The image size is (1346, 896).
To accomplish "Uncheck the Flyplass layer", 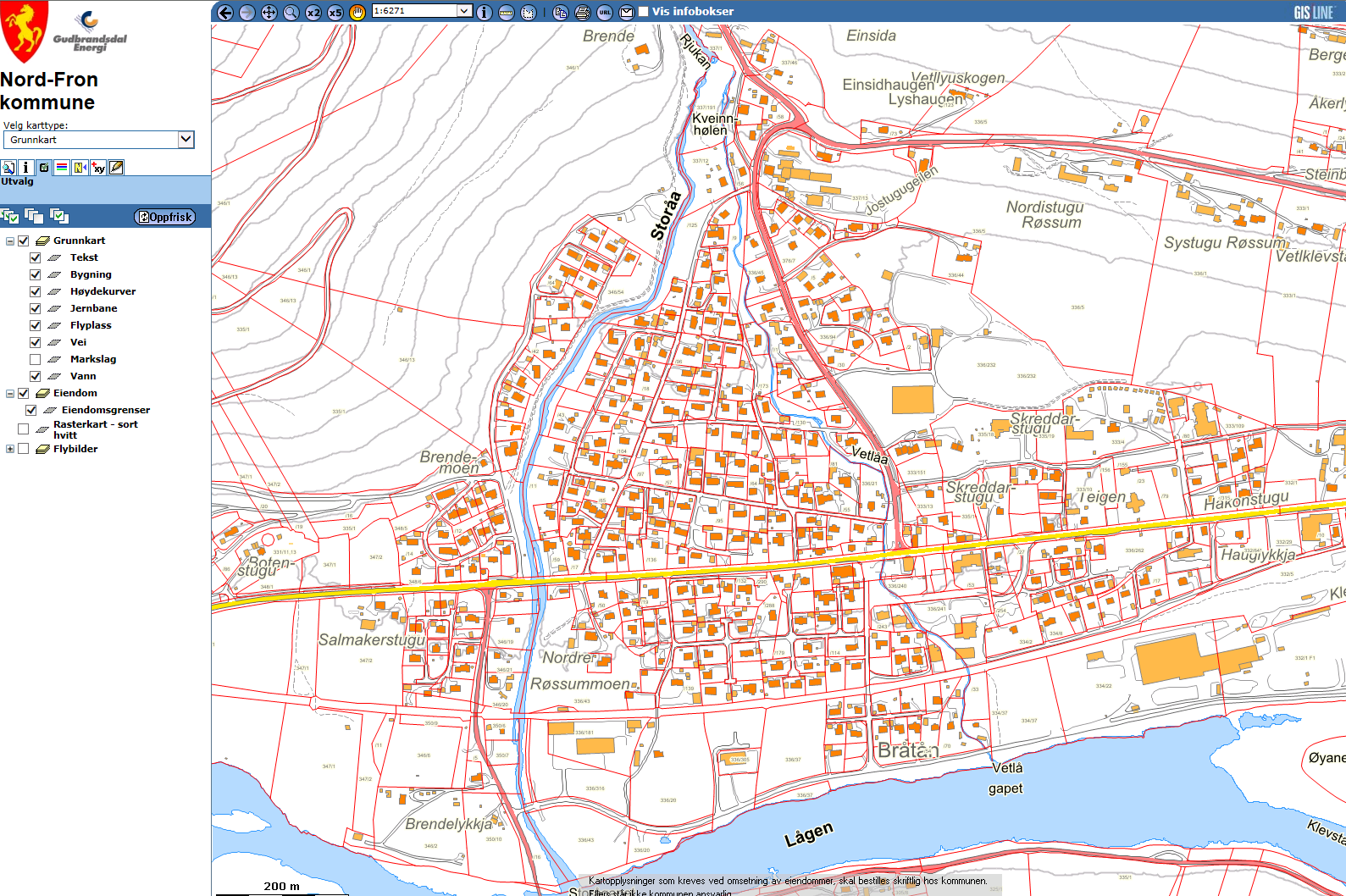I will tap(35, 325).
